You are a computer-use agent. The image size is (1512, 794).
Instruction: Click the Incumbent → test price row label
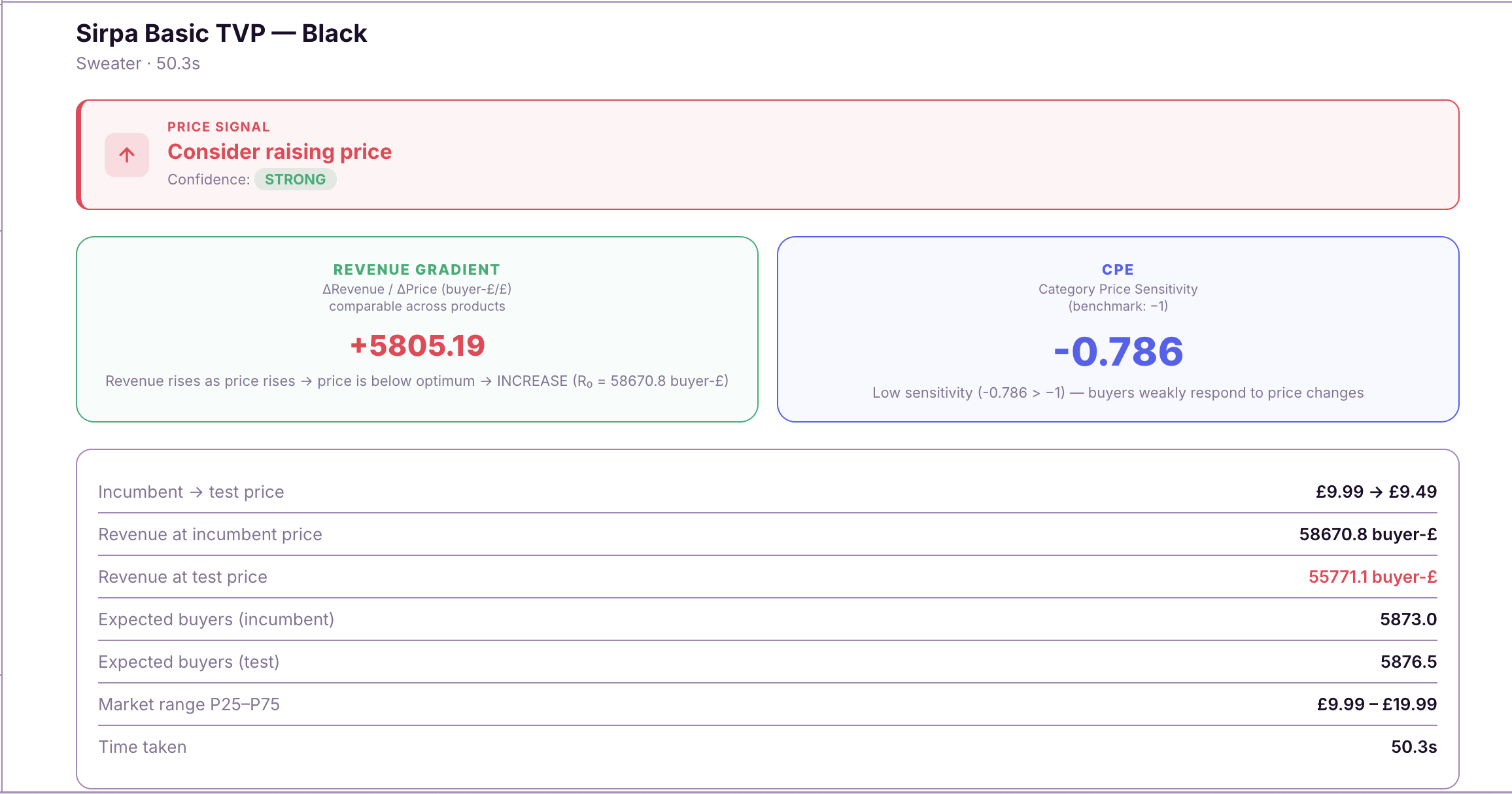tap(191, 492)
